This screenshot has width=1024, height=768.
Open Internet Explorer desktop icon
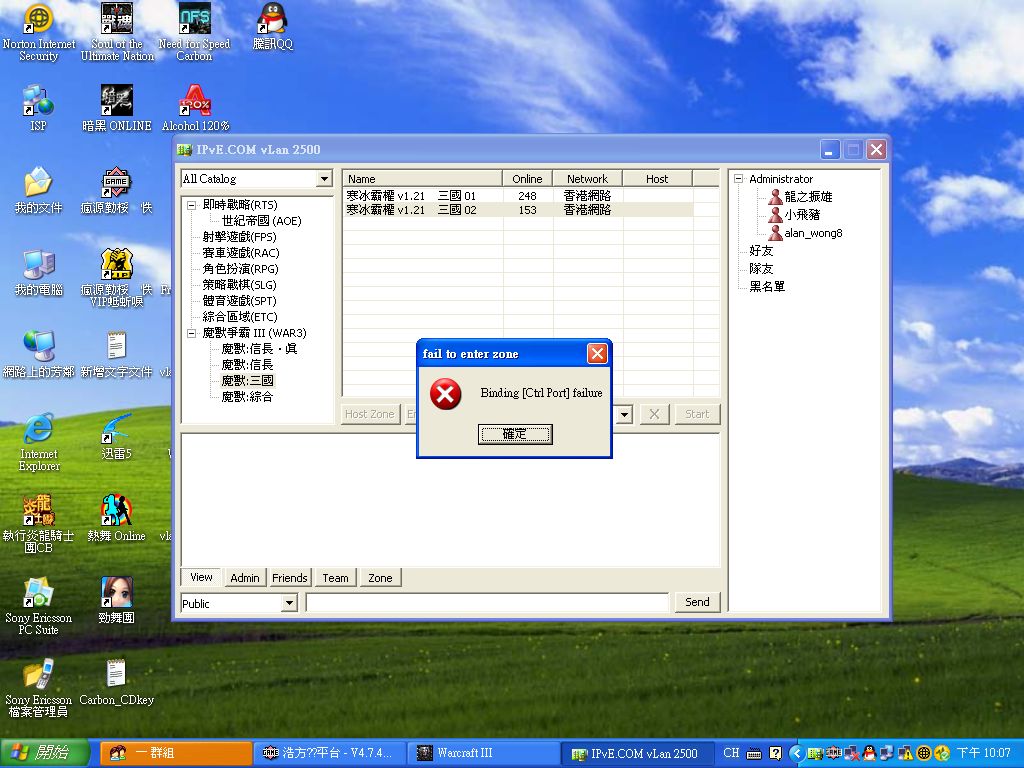point(38,430)
